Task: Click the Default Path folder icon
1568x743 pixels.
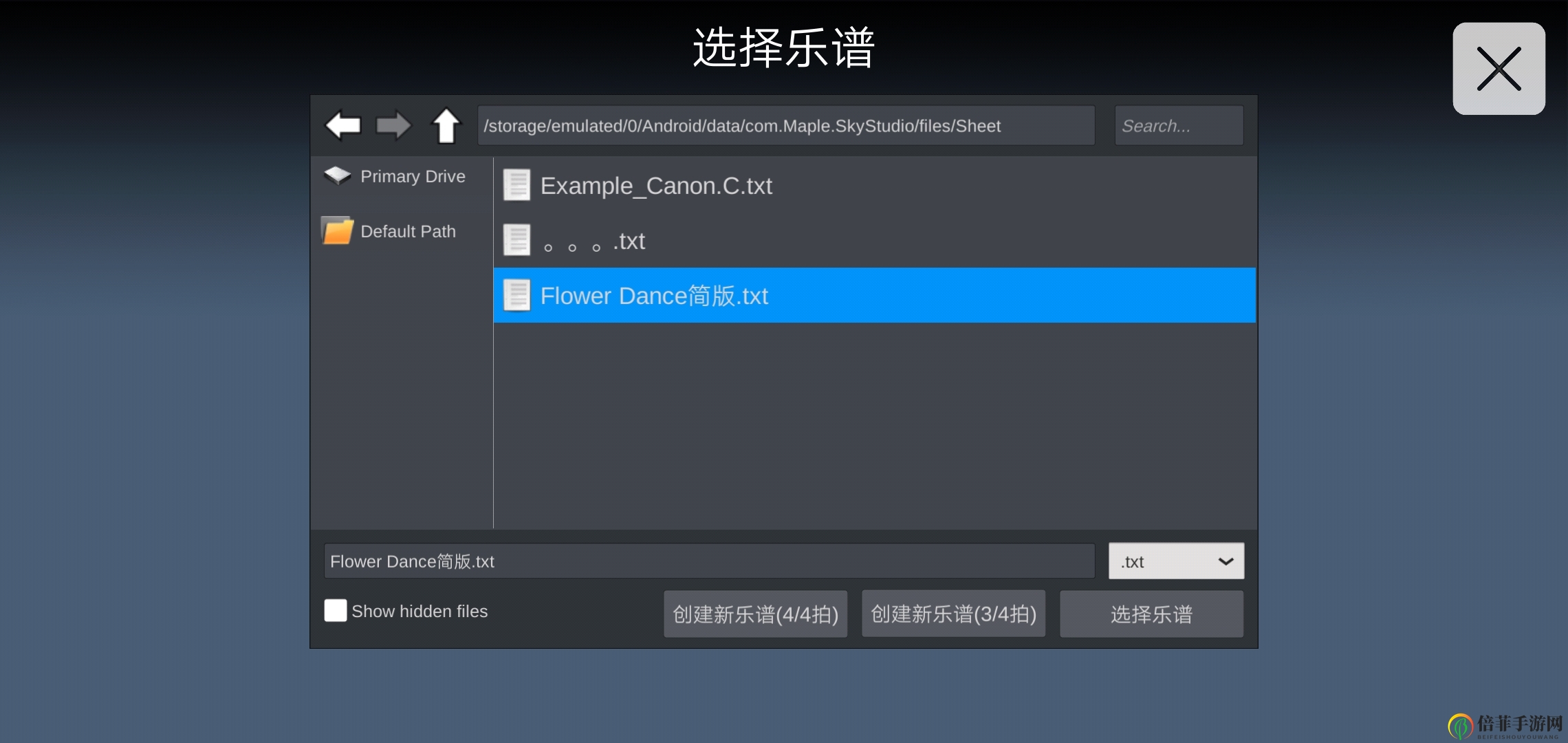Action: (x=337, y=230)
